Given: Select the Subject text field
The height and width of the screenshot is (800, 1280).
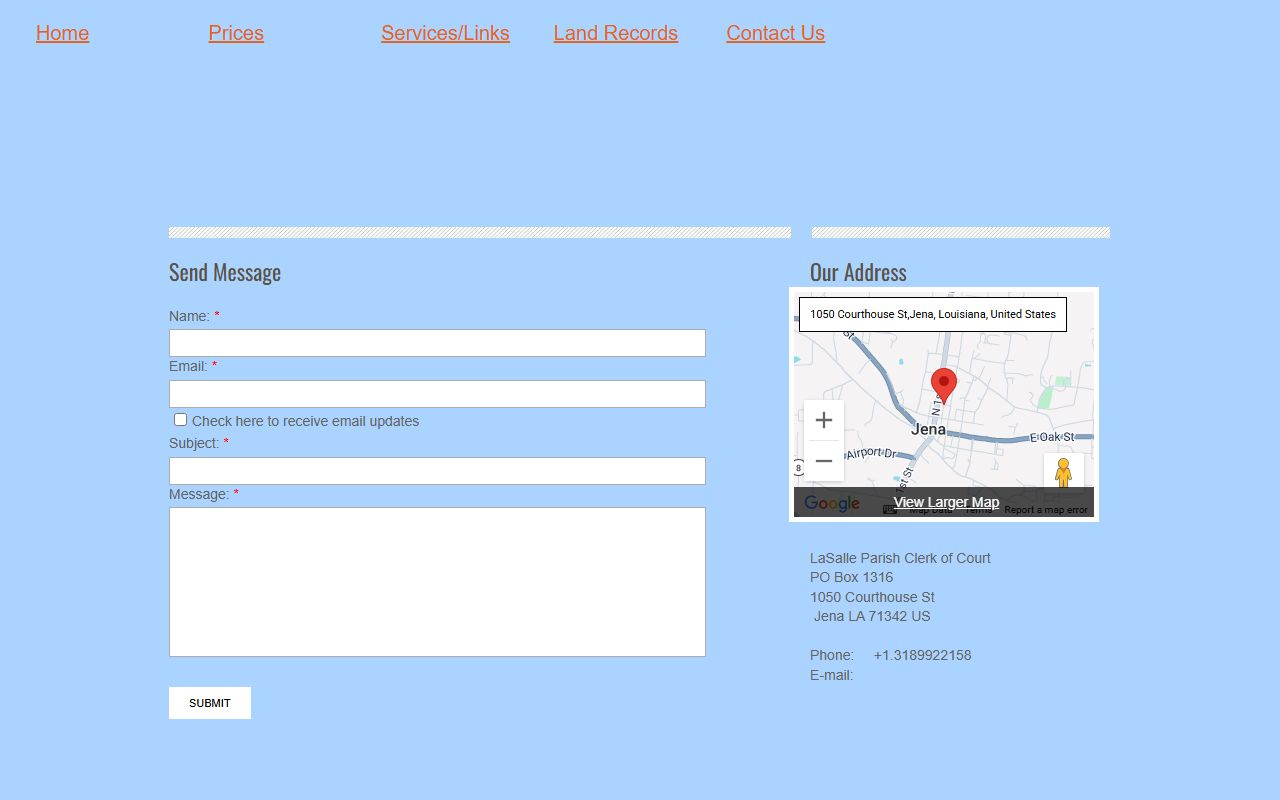Looking at the screenshot, I should (x=437, y=471).
